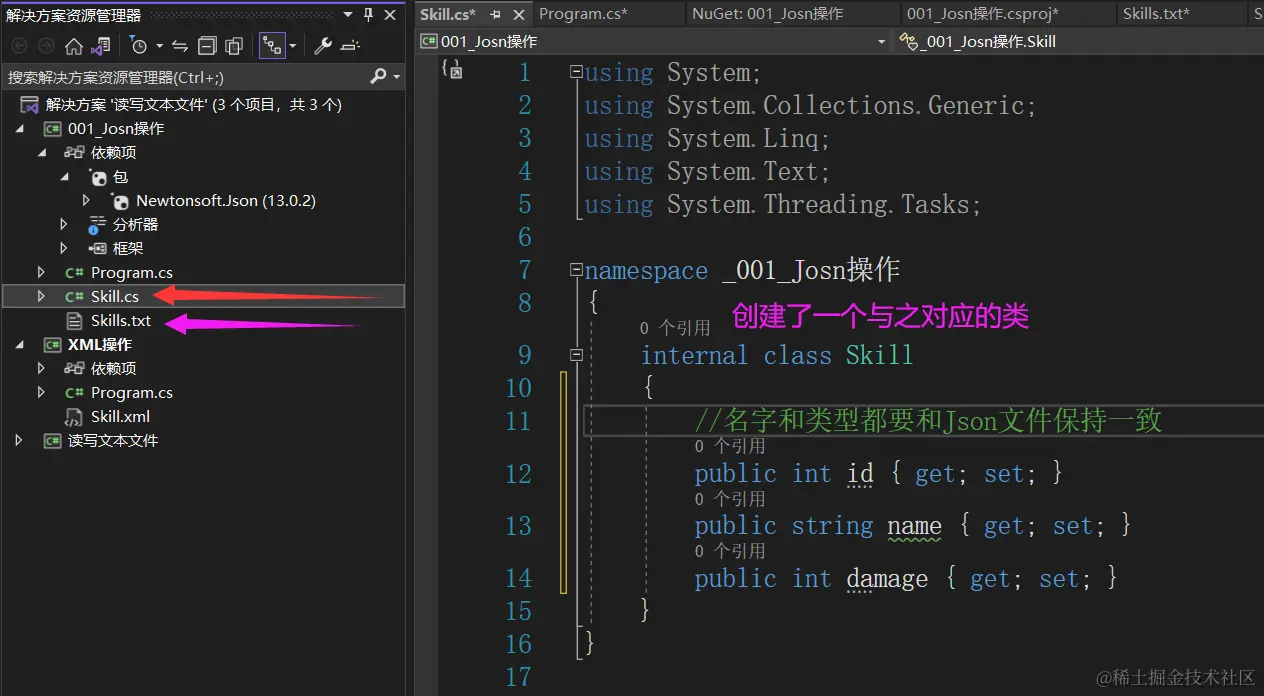
Task: Click the Home icon in Solution Explorer
Action: [74, 45]
